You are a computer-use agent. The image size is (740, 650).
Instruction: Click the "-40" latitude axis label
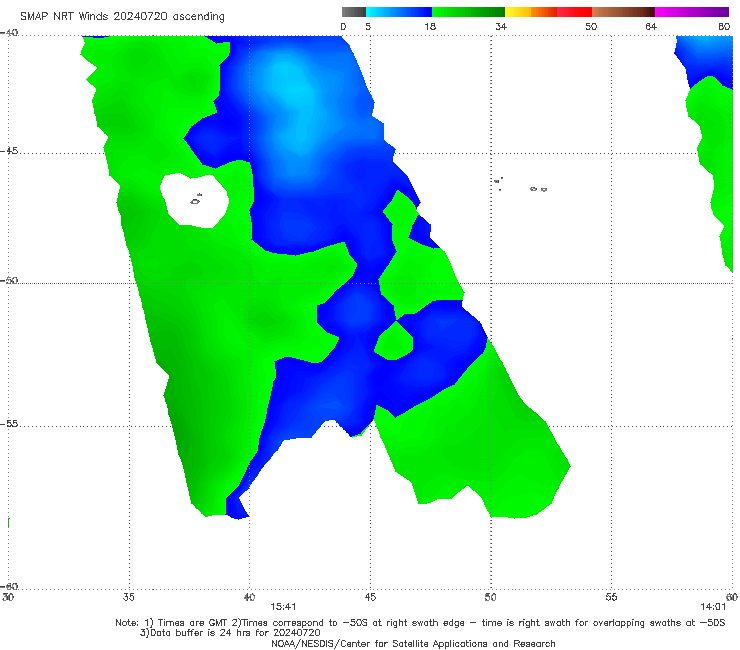click(x=9, y=33)
